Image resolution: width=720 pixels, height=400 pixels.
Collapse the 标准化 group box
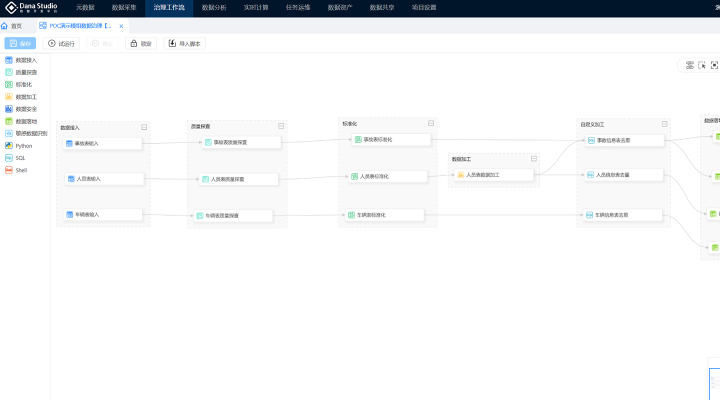pos(430,124)
